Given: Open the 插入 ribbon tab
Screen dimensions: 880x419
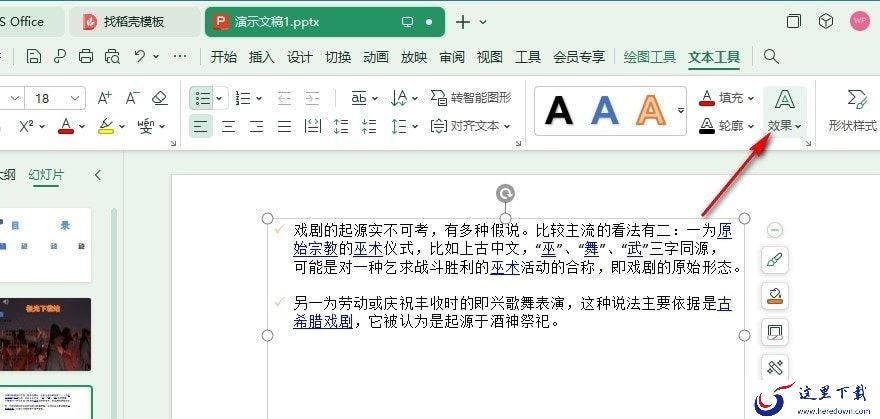Looking at the screenshot, I should point(261,57).
